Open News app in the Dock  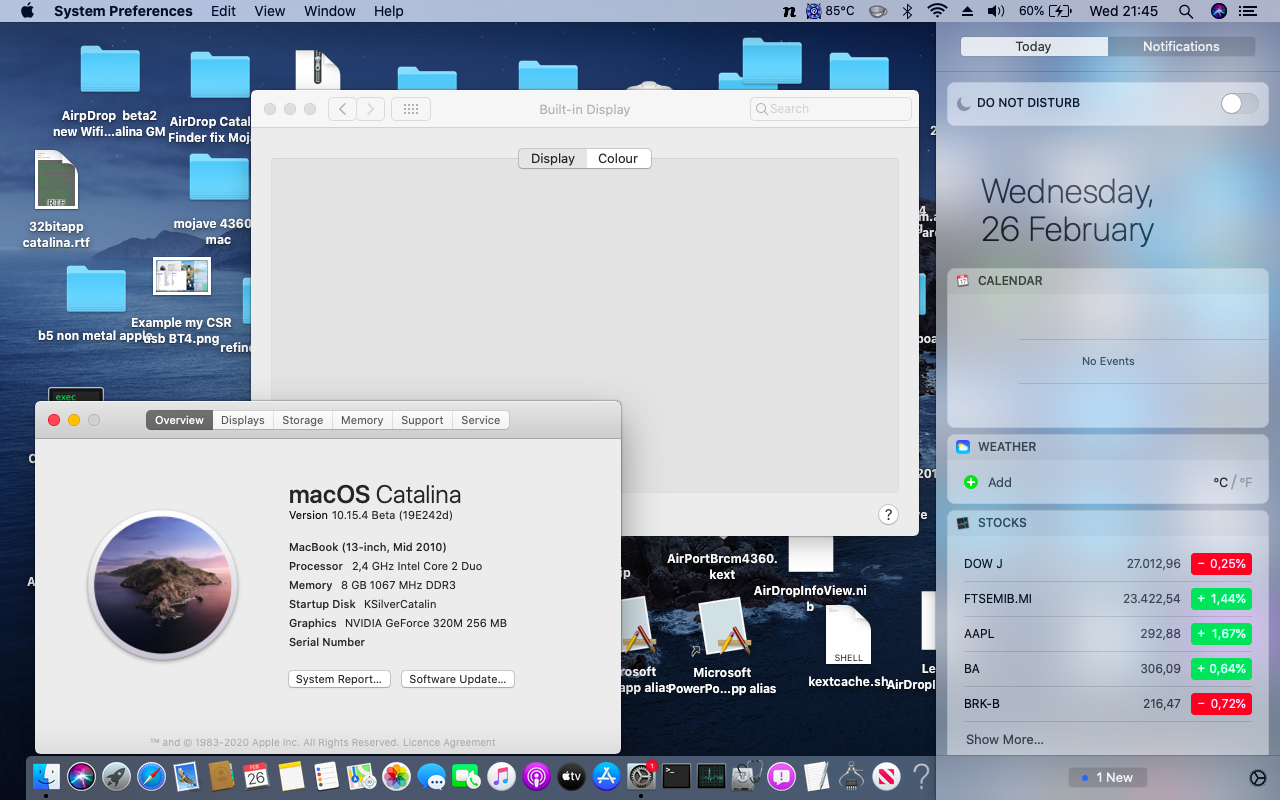tap(886, 775)
